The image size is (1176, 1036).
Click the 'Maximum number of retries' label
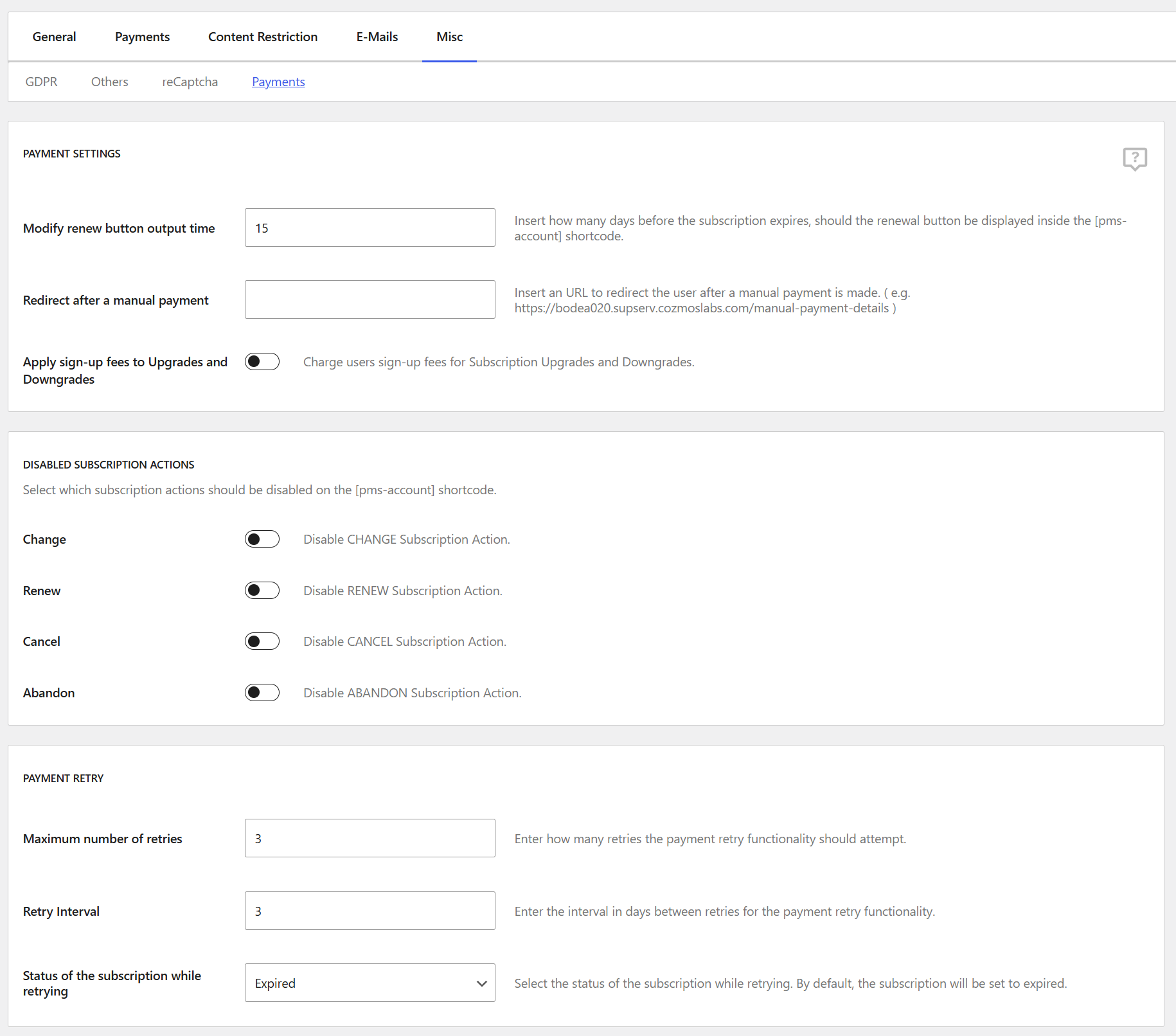point(103,839)
